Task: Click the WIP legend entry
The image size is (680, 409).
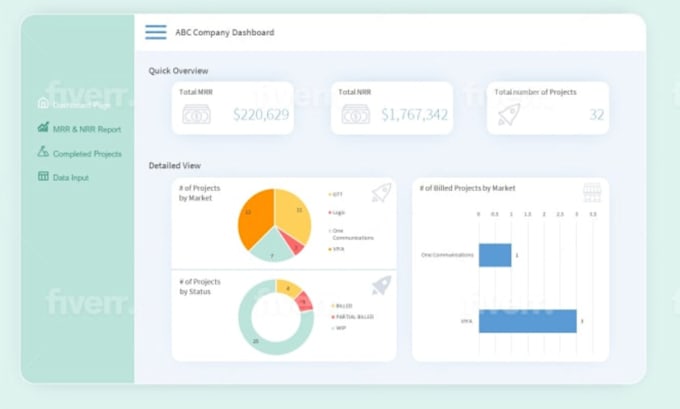Action: pos(339,328)
